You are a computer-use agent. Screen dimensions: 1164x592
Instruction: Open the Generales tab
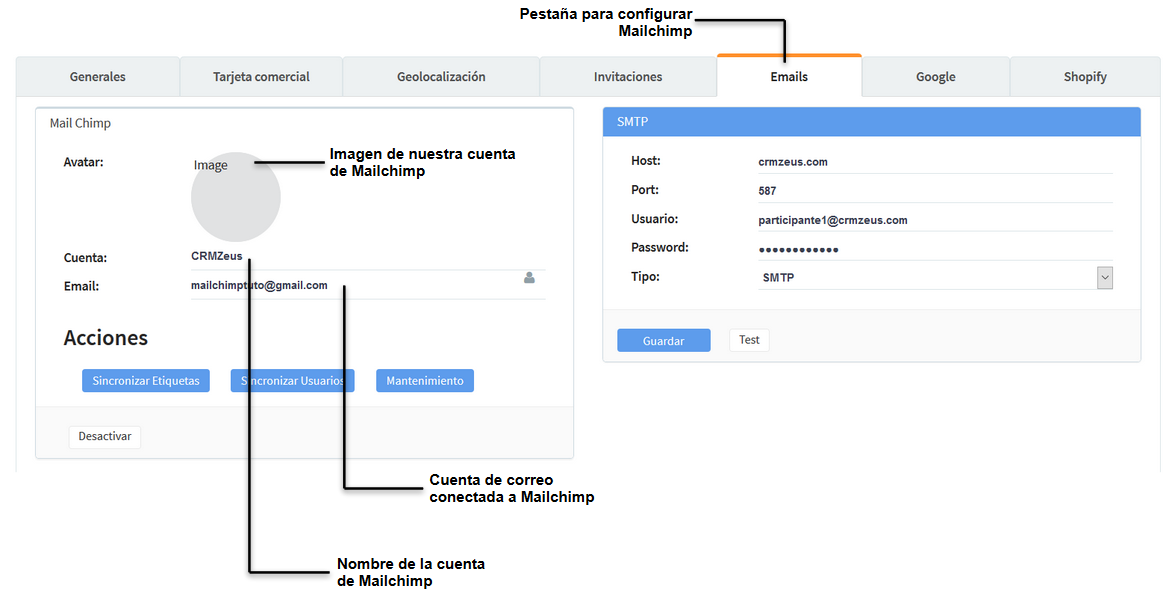(98, 77)
